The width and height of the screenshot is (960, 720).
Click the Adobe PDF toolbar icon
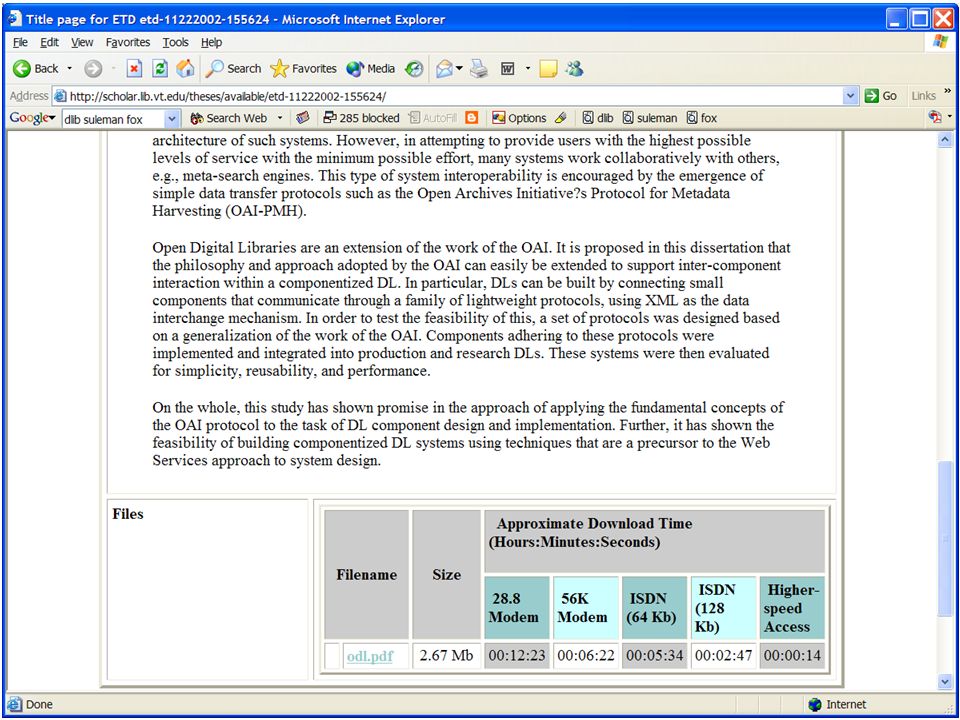(935, 117)
